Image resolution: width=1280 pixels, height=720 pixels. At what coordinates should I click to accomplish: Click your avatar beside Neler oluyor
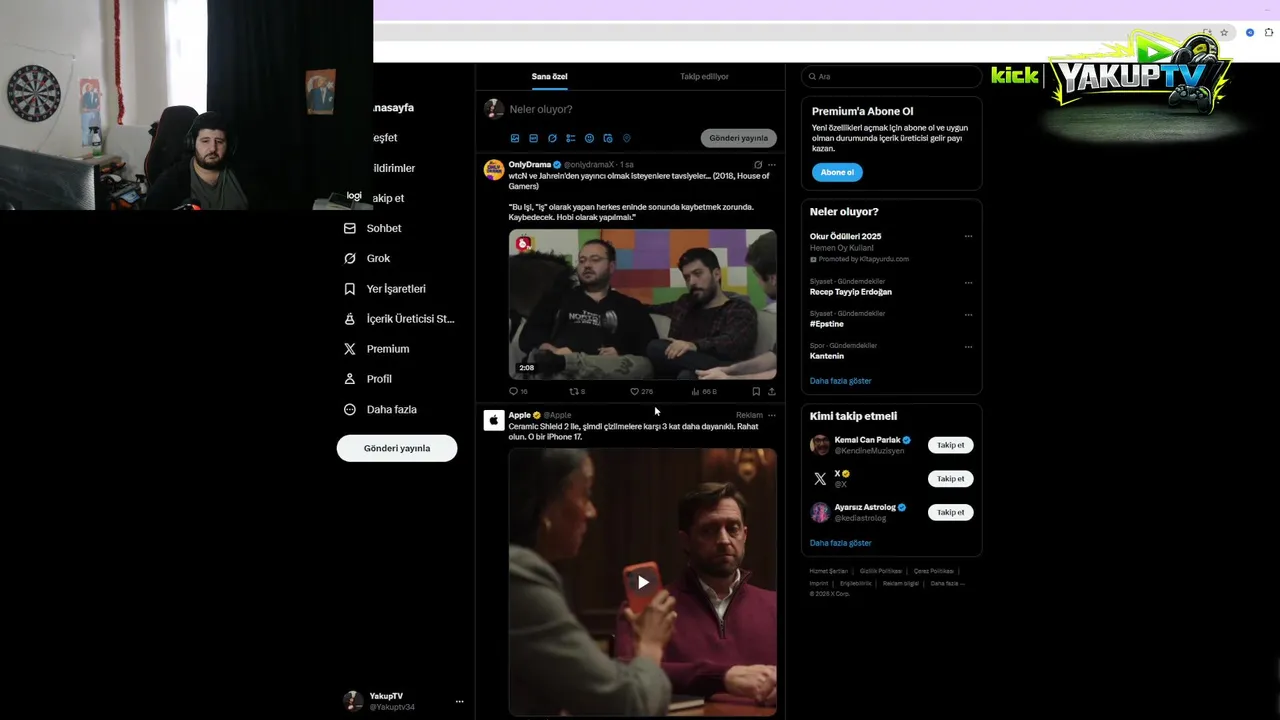click(494, 109)
